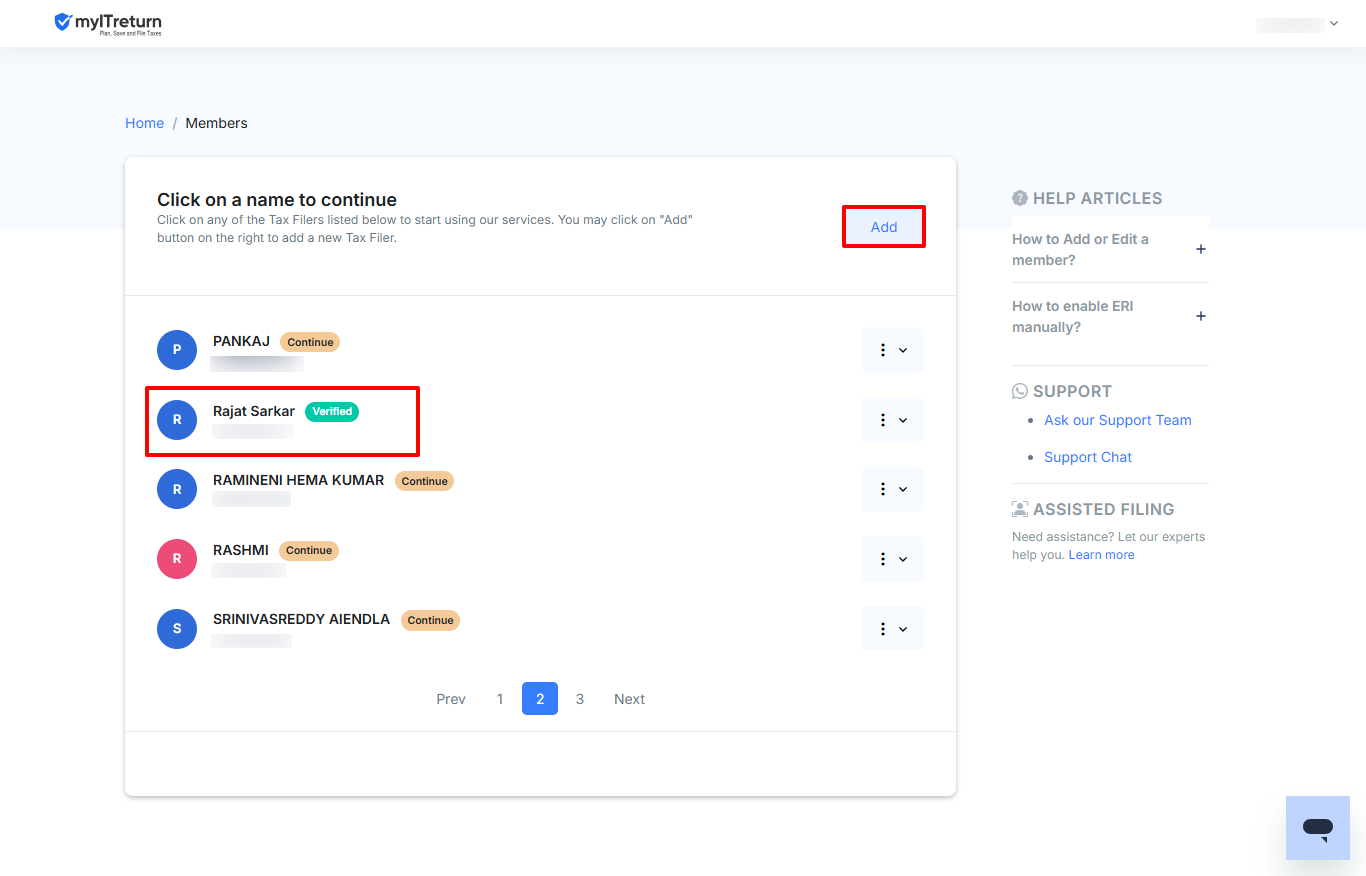1366x876 pixels.
Task: Click RAMINENI HEMA KUMAR's R avatar
Action: click(177, 489)
